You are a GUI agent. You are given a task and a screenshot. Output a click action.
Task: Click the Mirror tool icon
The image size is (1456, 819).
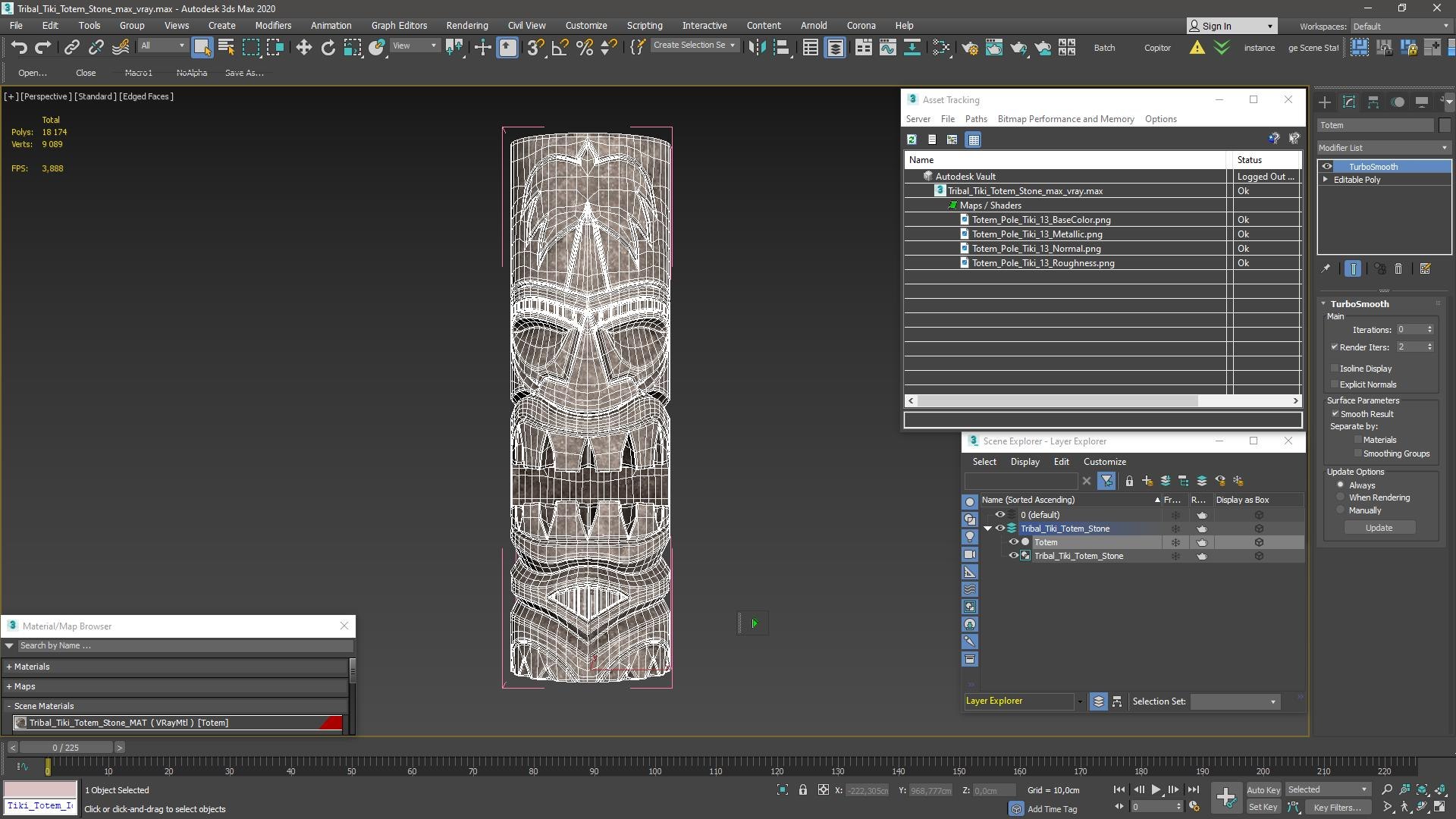pyautogui.click(x=756, y=47)
